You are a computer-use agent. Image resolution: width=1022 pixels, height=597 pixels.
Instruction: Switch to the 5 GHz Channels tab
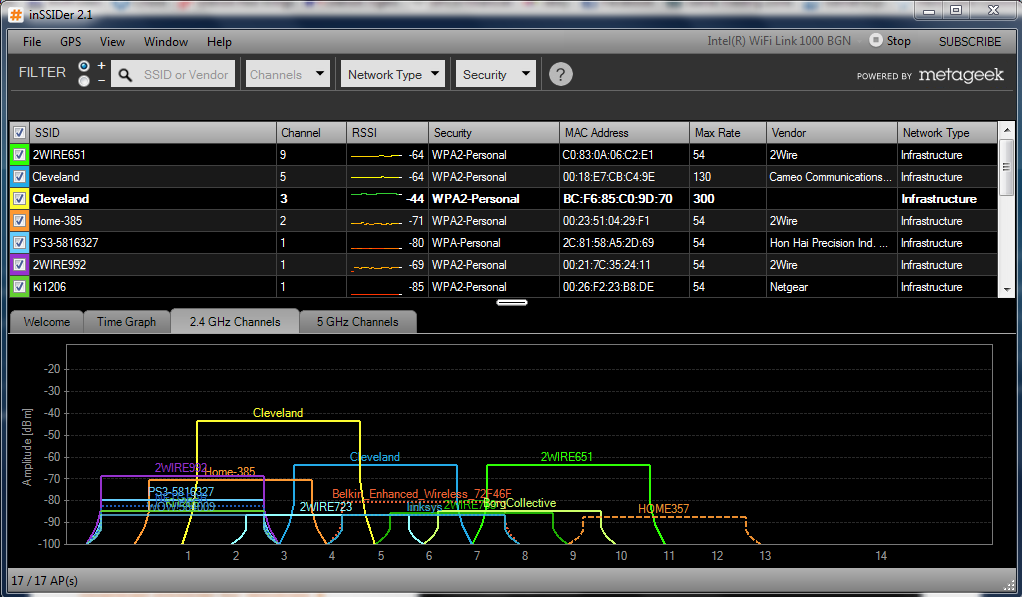[x=357, y=321]
